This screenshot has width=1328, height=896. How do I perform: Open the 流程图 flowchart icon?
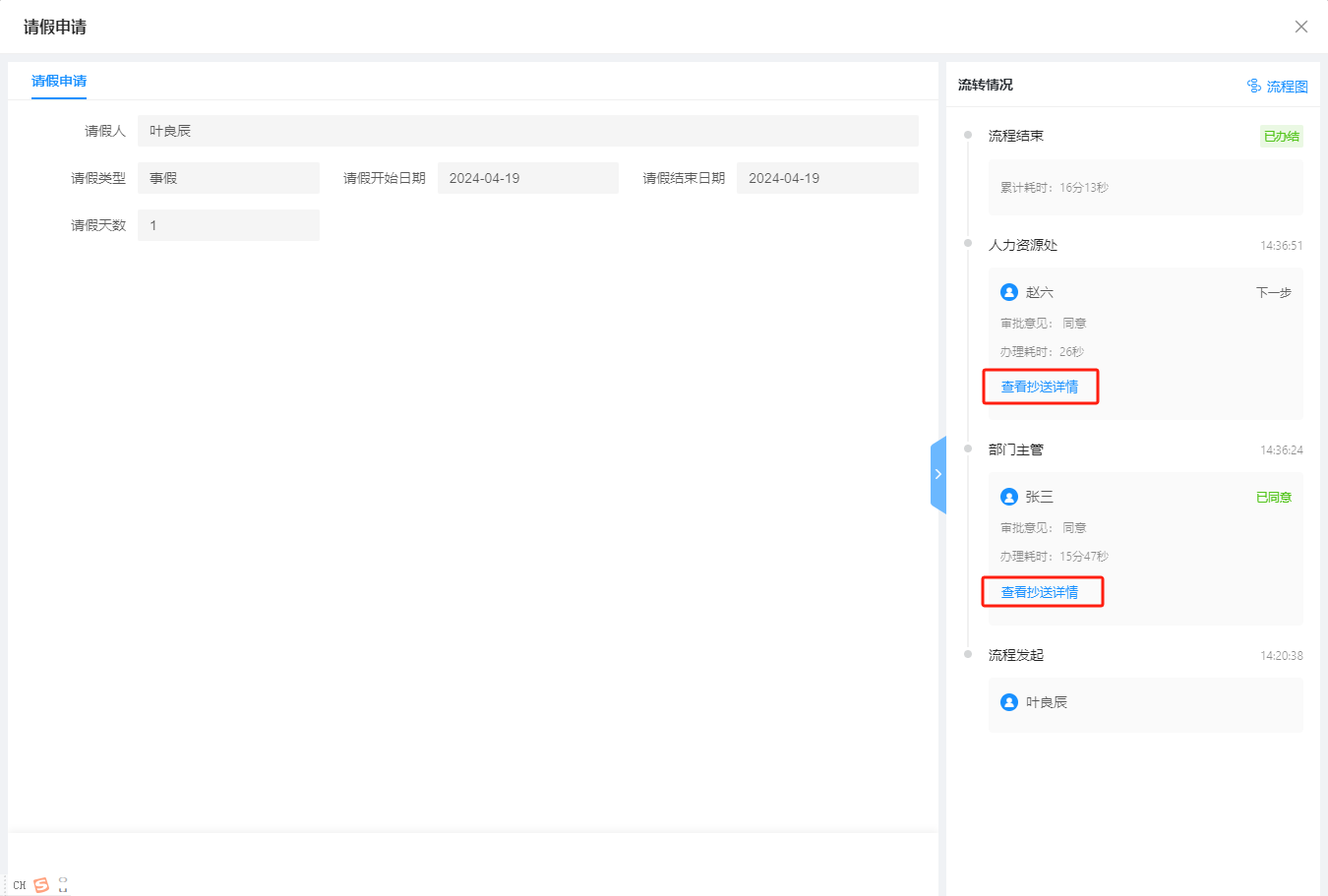tap(1254, 87)
